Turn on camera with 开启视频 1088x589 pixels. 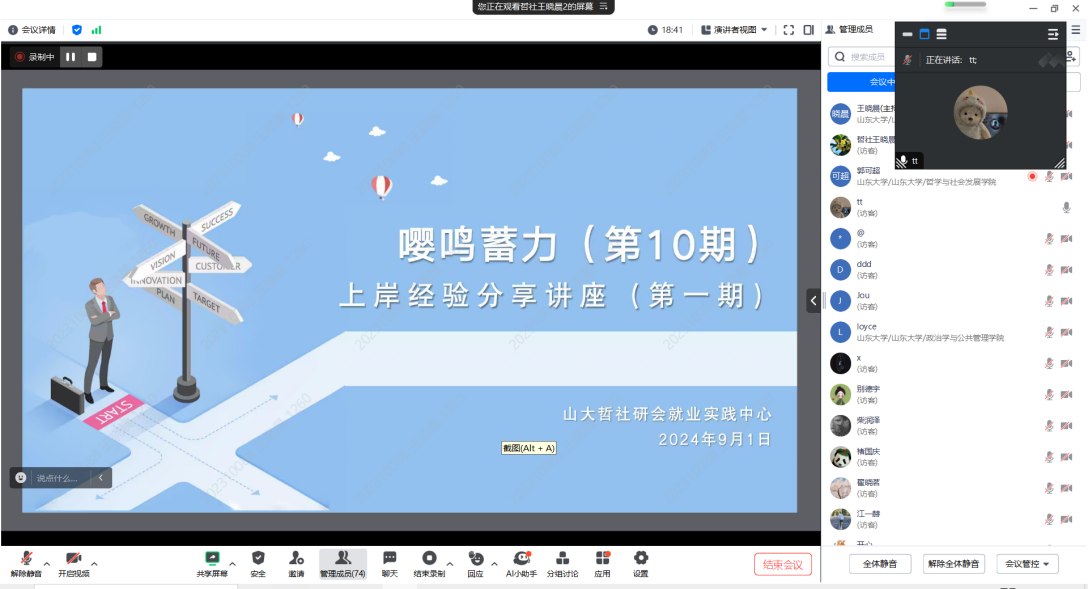tap(73, 563)
